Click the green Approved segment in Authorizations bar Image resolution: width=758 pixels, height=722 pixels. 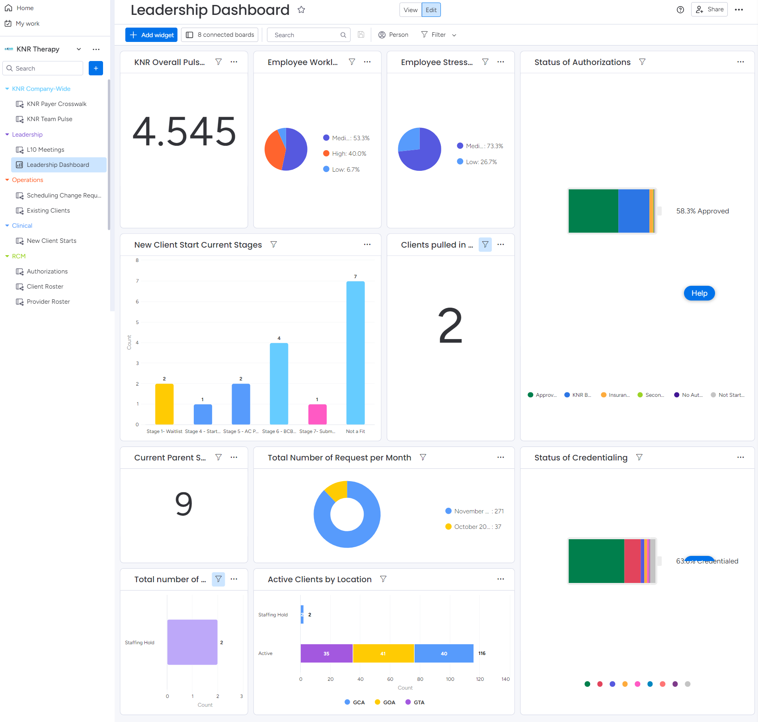(x=593, y=211)
